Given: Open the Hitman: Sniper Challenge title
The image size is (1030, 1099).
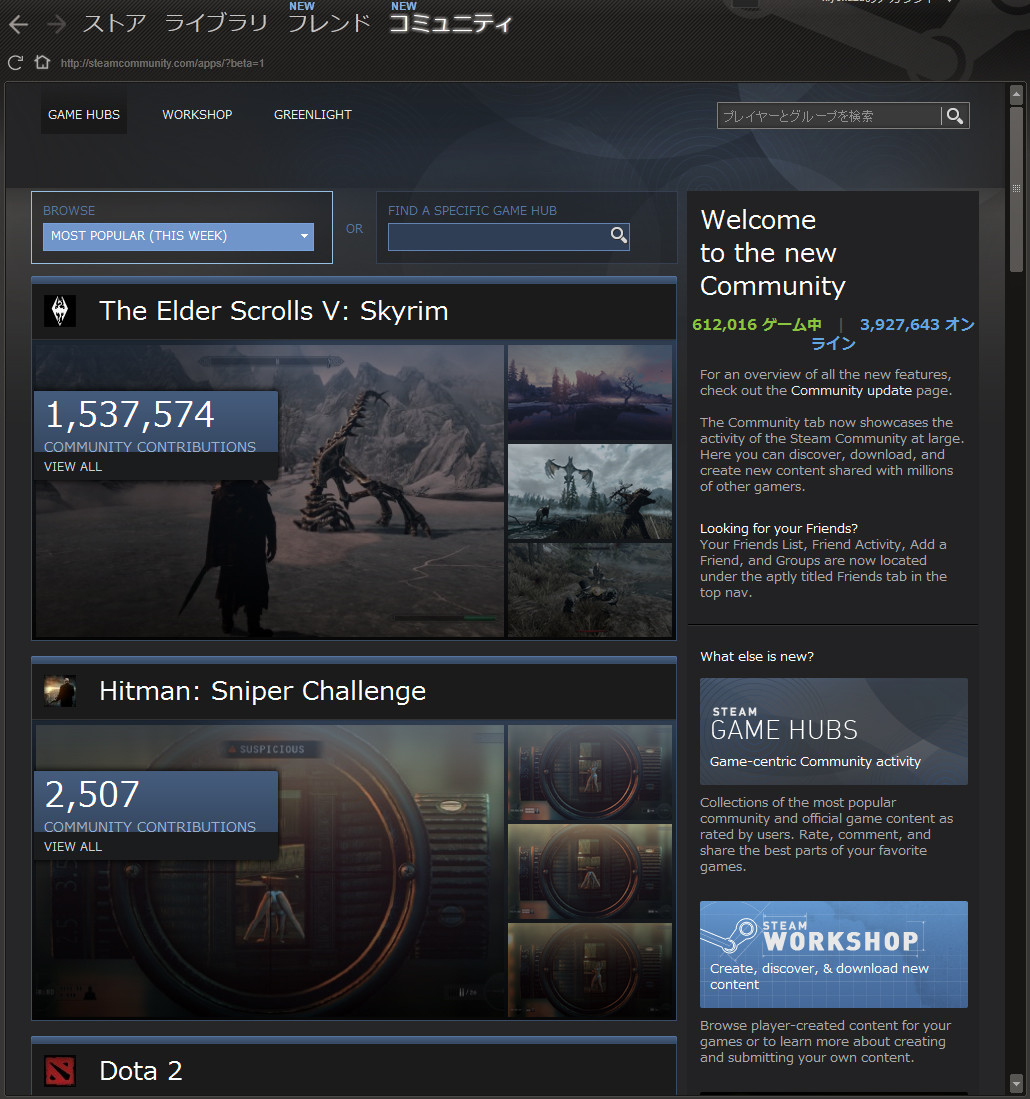Looking at the screenshot, I should tap(262, 691).
